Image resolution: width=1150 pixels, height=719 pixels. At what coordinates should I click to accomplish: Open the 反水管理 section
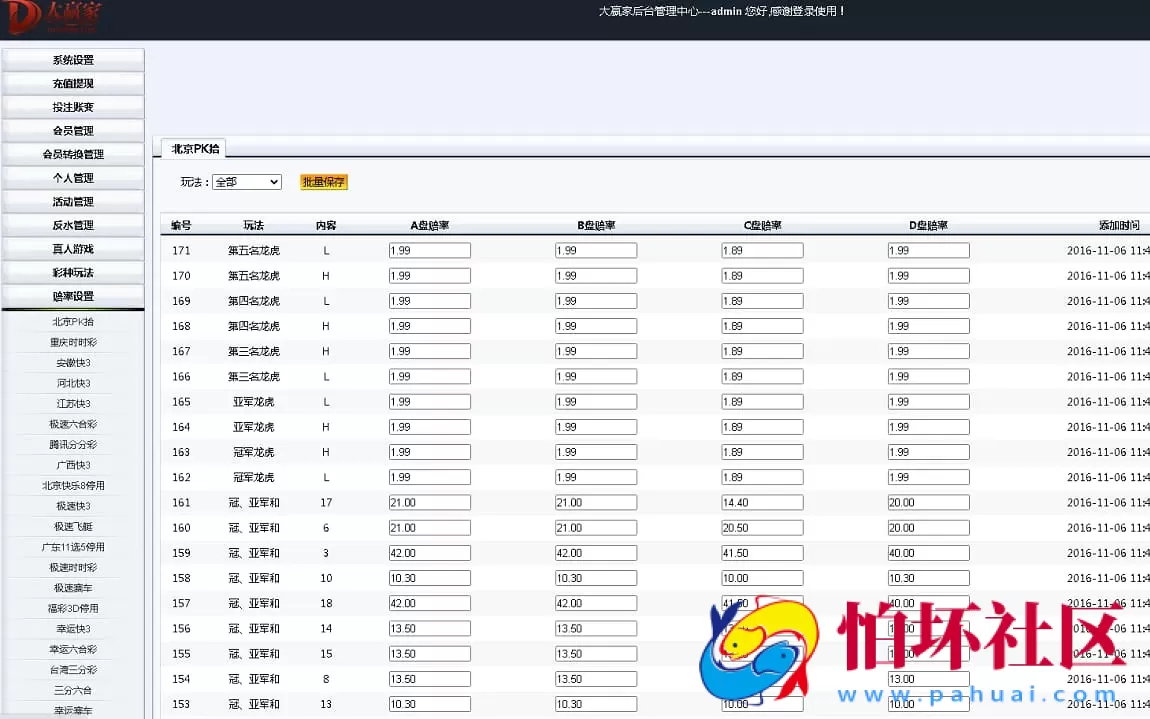[x=72, y=225]
